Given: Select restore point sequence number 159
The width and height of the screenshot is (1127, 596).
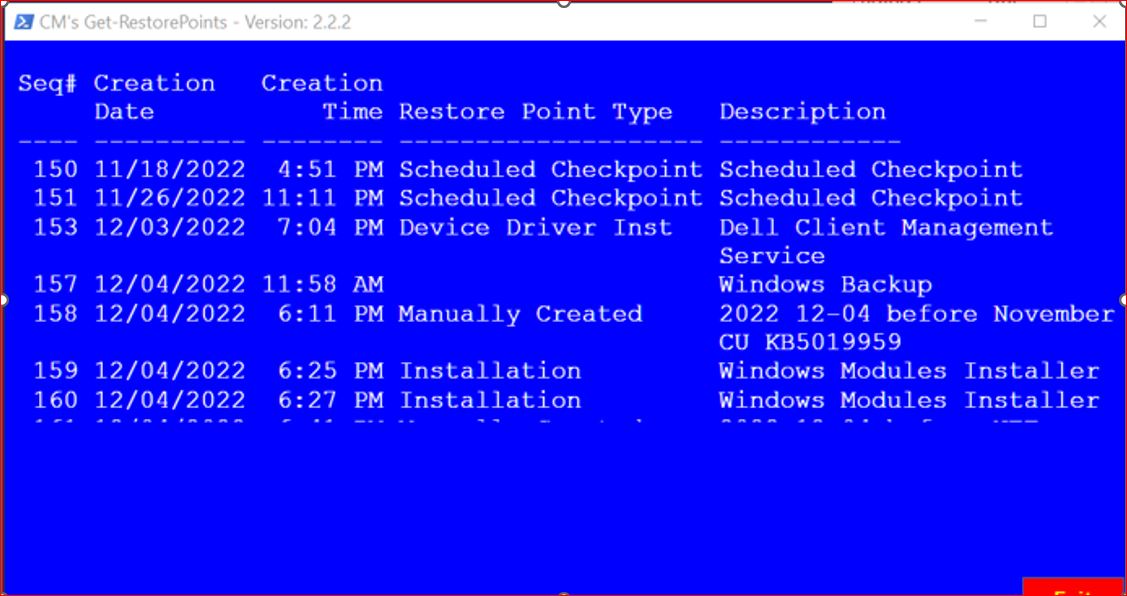Looking at the screenshot, I should point(55,371).
